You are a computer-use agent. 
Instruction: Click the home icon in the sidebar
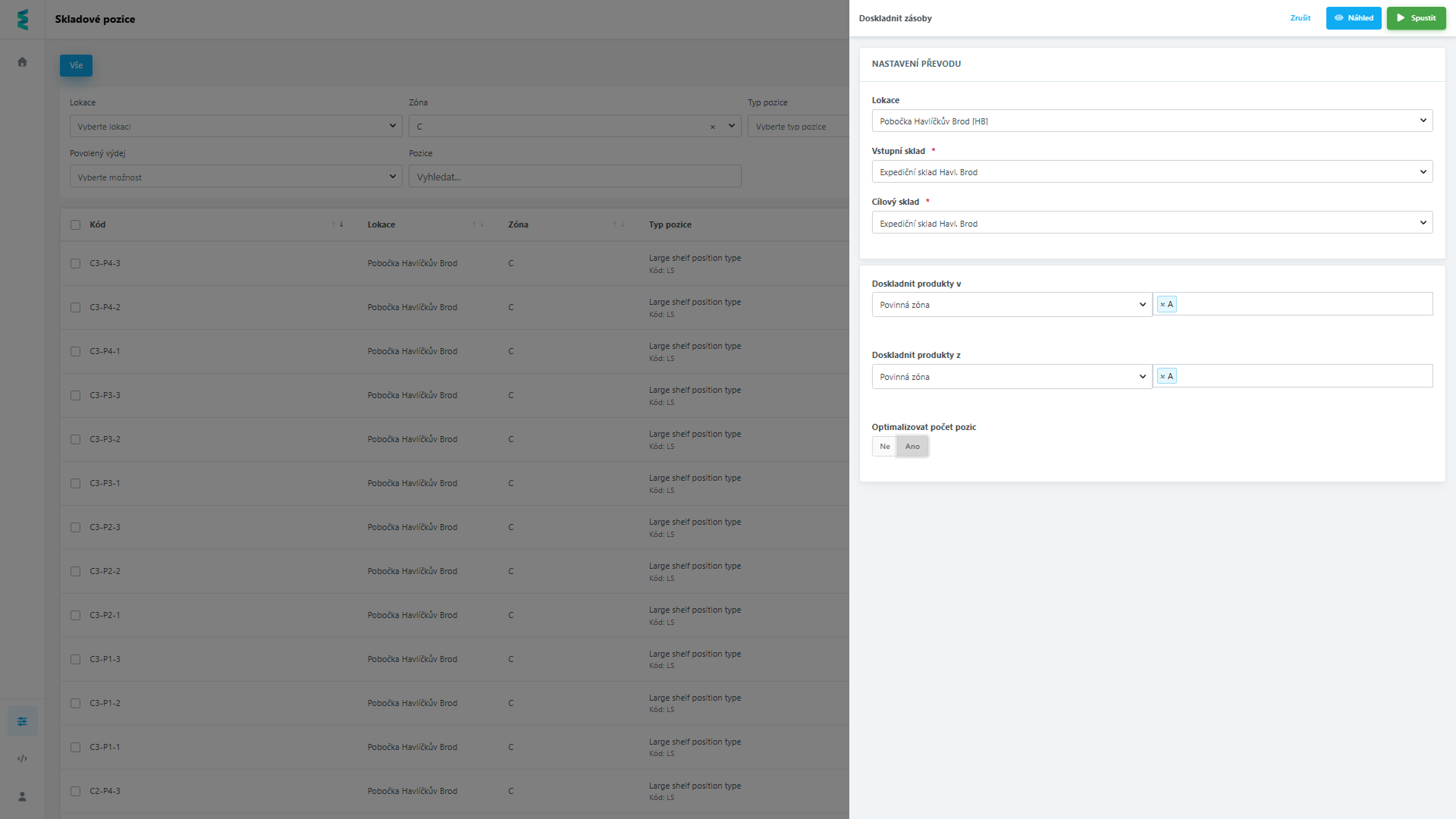[22, 62]
